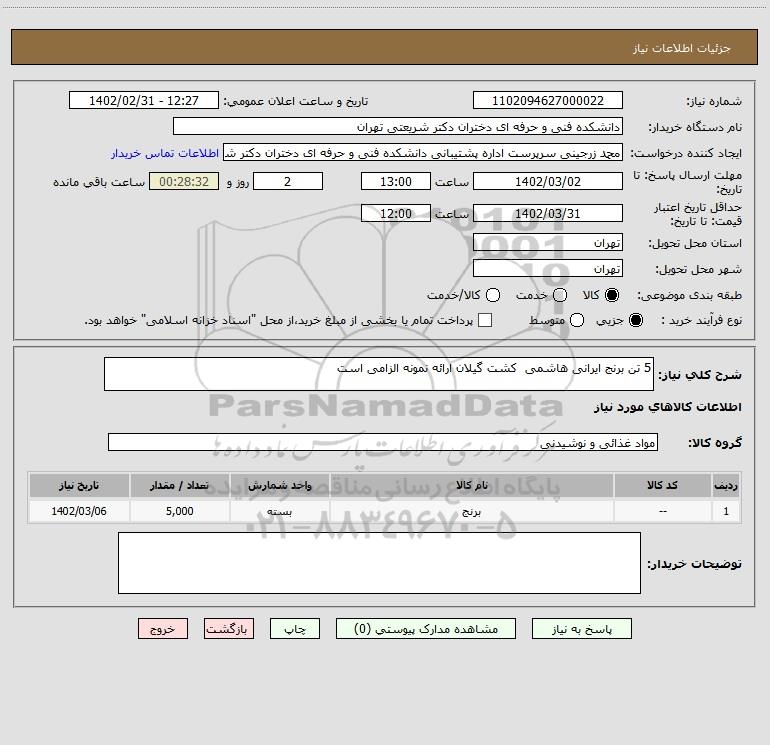This screenshot has height=745, width=770.
Task: Click section heading اطلاعات کالاهای مورد نیاز
Action: (x=667, y=407)
